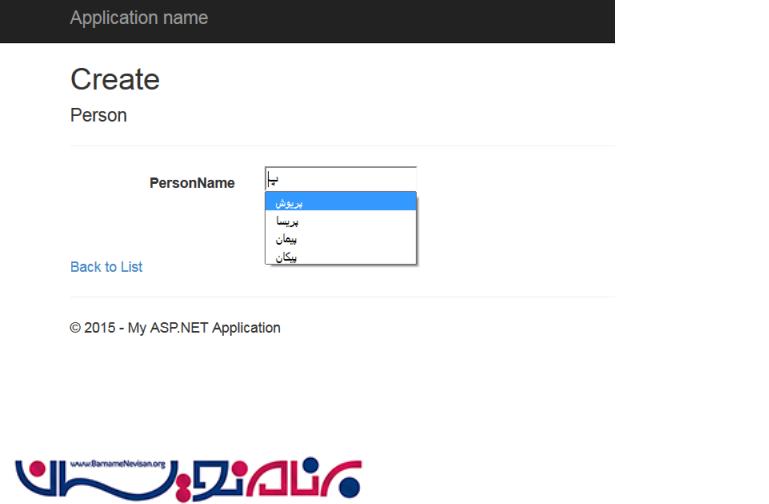
Task: Click the 2015 My ASP.NET Application footer text
Action: click(x=175, y=328)
